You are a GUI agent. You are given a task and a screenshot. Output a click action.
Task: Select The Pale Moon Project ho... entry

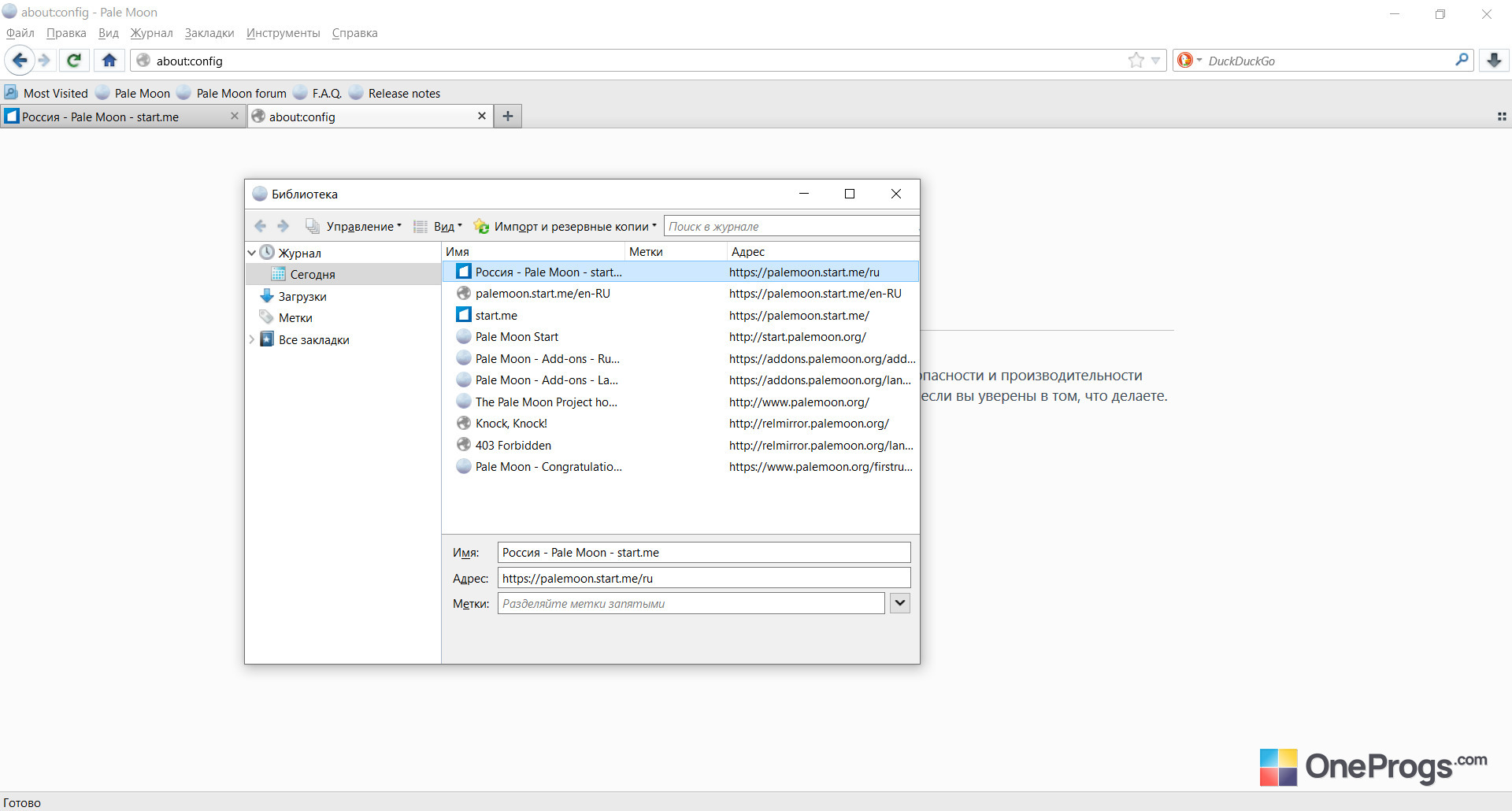tap(680, 402)
